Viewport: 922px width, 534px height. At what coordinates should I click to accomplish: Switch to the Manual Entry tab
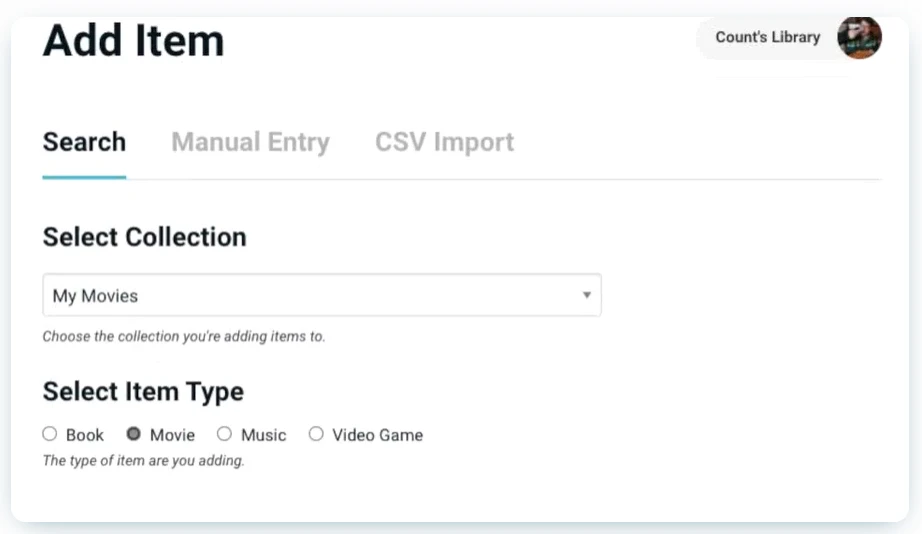250,142
